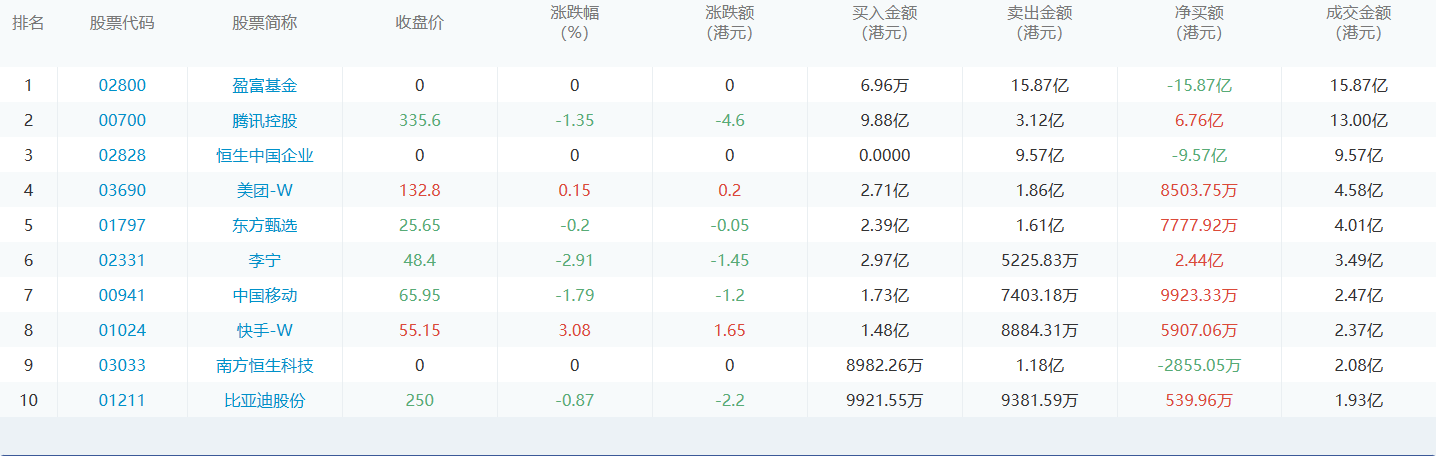This screenshot has height=456, width=1436.
Task: Select buy amount 8982.26万
Action: coord(884,366)
